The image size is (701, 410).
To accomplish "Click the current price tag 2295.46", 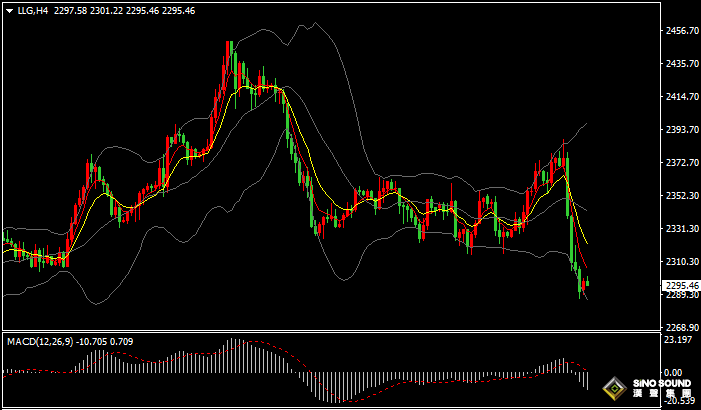I will (680, 285).
